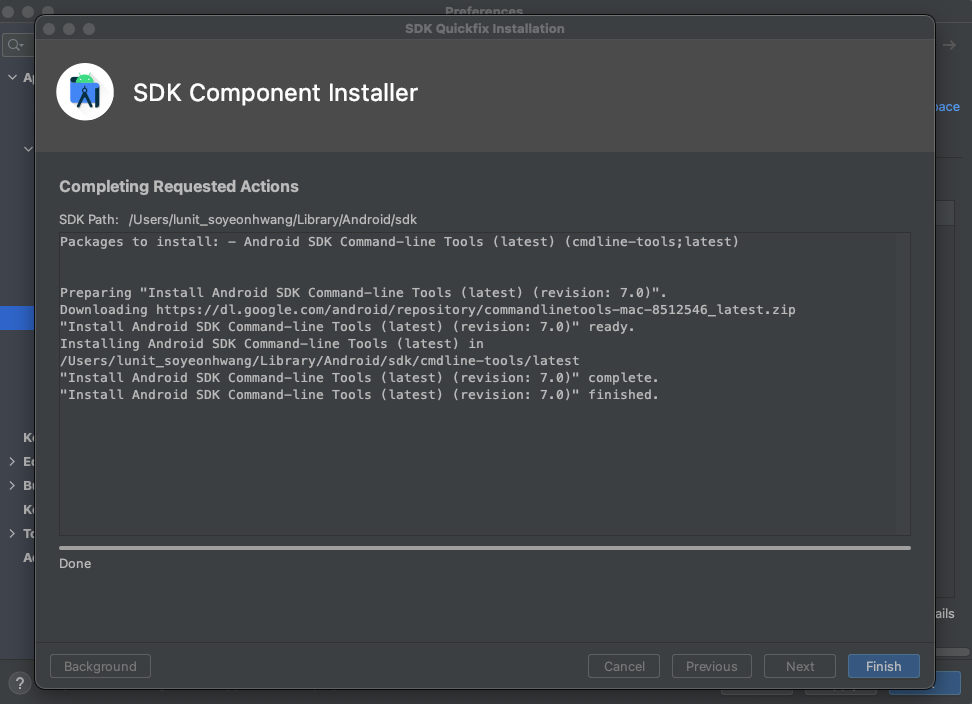The width and height of the screenshot is (972, 704).
Task: Click the Previous button
Action: pyautogui.click(x=712, y=666)
